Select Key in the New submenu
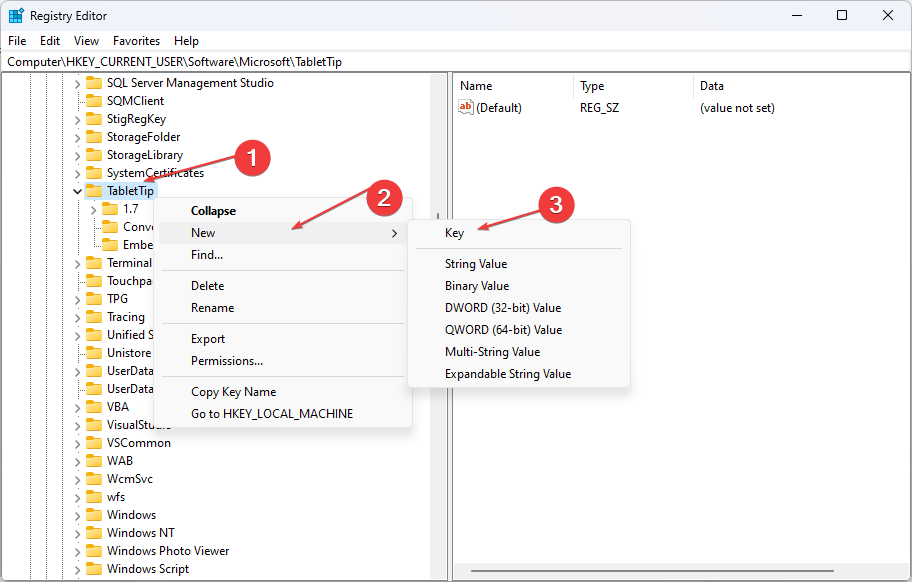This screenshot has width=912, height=582. click(x=519, y=233)
